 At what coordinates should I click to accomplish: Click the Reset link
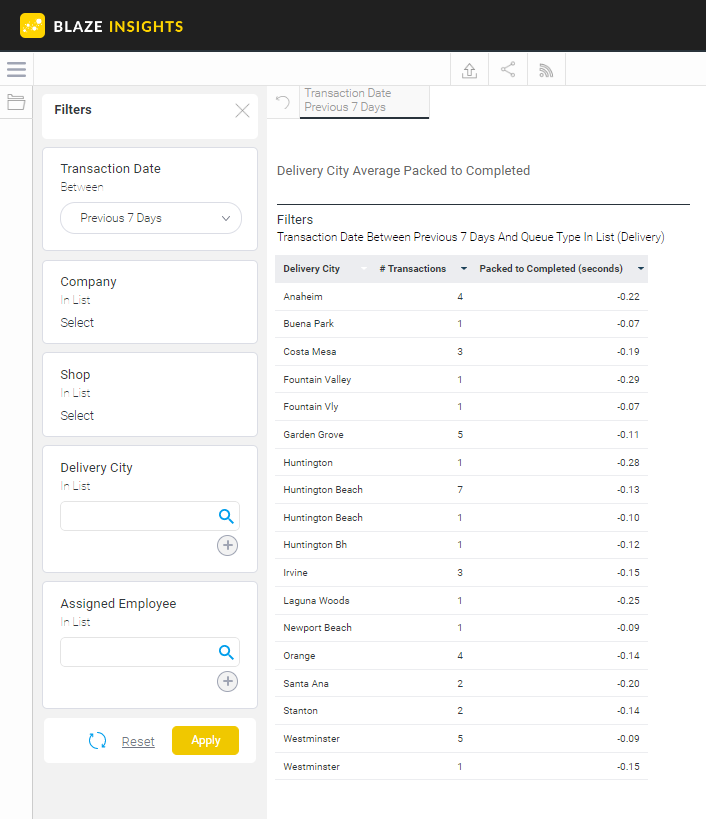click(138, 741)
